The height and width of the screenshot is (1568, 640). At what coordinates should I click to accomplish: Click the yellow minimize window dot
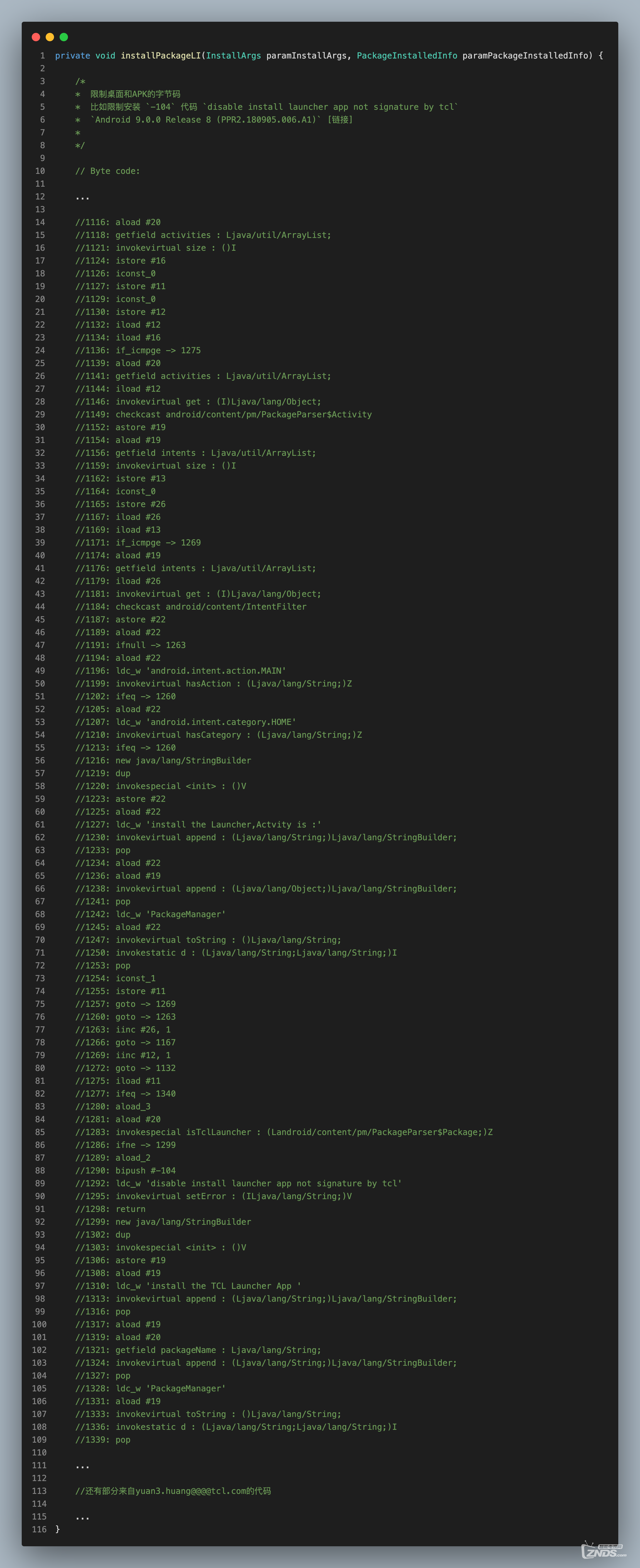coord(50,37)
